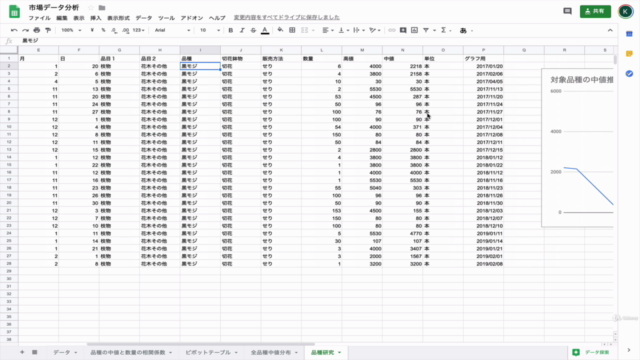Open the 品種研究 tab options arrow
Viewport: 640px width, 360px height.
click(x=339, y=352)
